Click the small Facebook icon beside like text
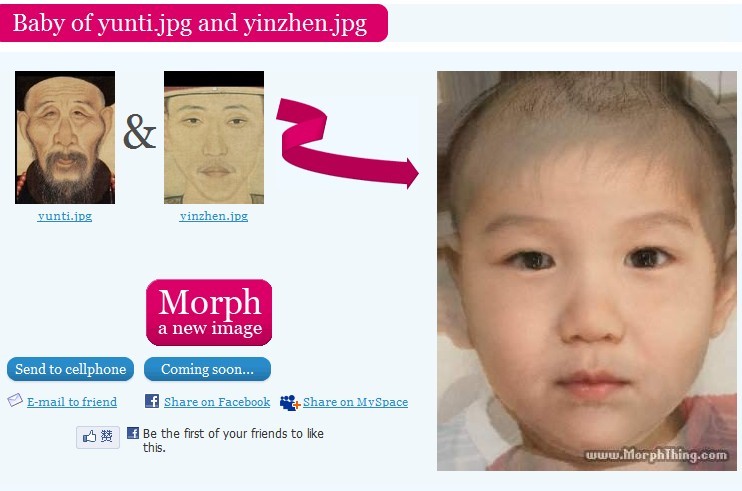Image resolution: width=742 pixels, height=491 pixels. 133,433
